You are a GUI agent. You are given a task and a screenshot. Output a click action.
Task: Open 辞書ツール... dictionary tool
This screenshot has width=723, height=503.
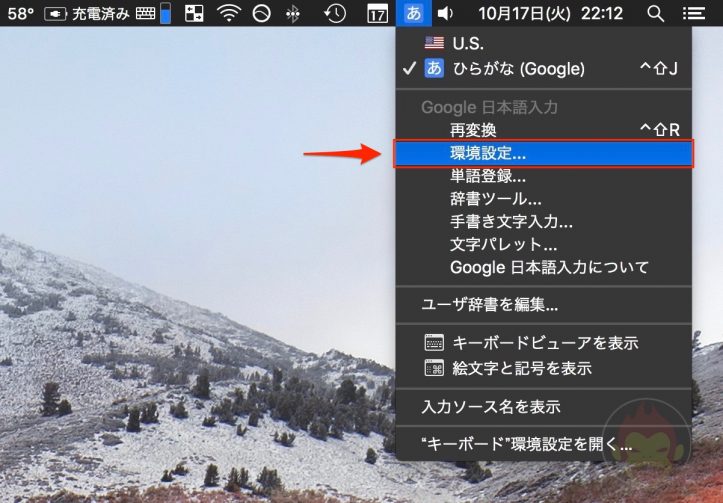tap(544, 199)
